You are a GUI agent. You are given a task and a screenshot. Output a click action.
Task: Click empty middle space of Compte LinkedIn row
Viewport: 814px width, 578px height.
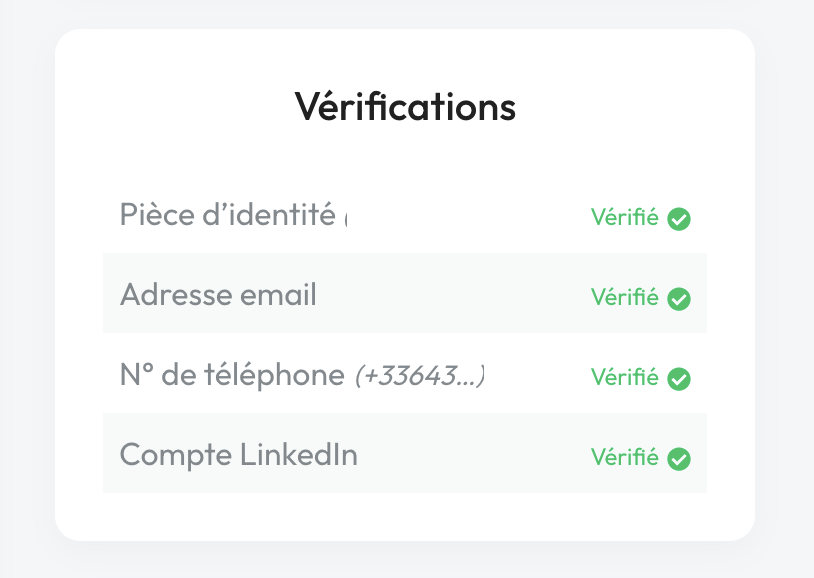[x=470, y=455]
